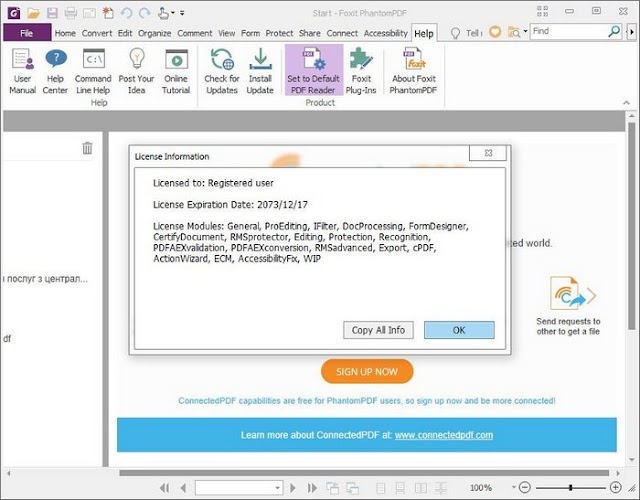Click the hand tool icon in quick access

(163, 13)
